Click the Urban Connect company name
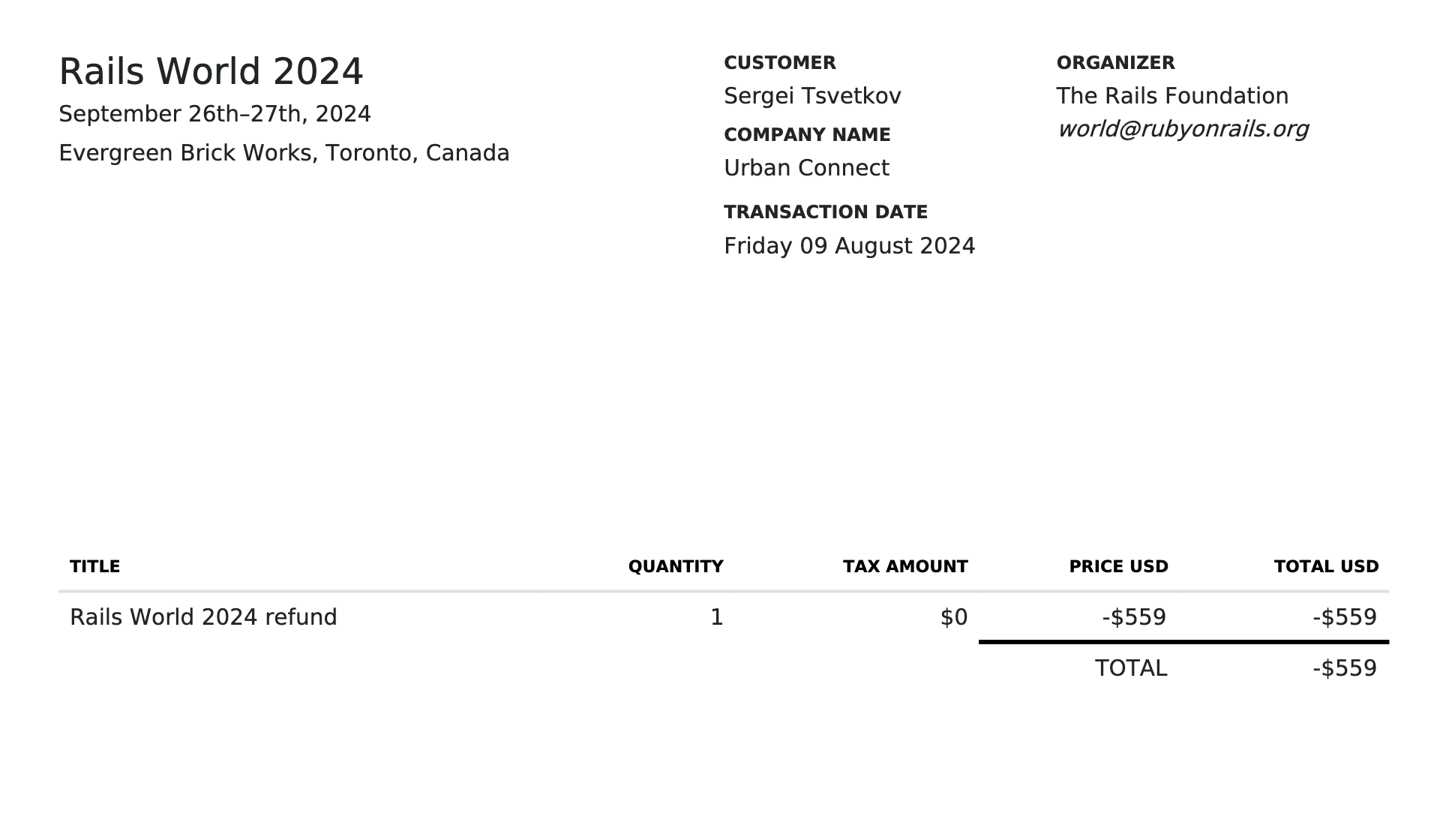Screen dimensions: 1443x840 click(806, 168)
